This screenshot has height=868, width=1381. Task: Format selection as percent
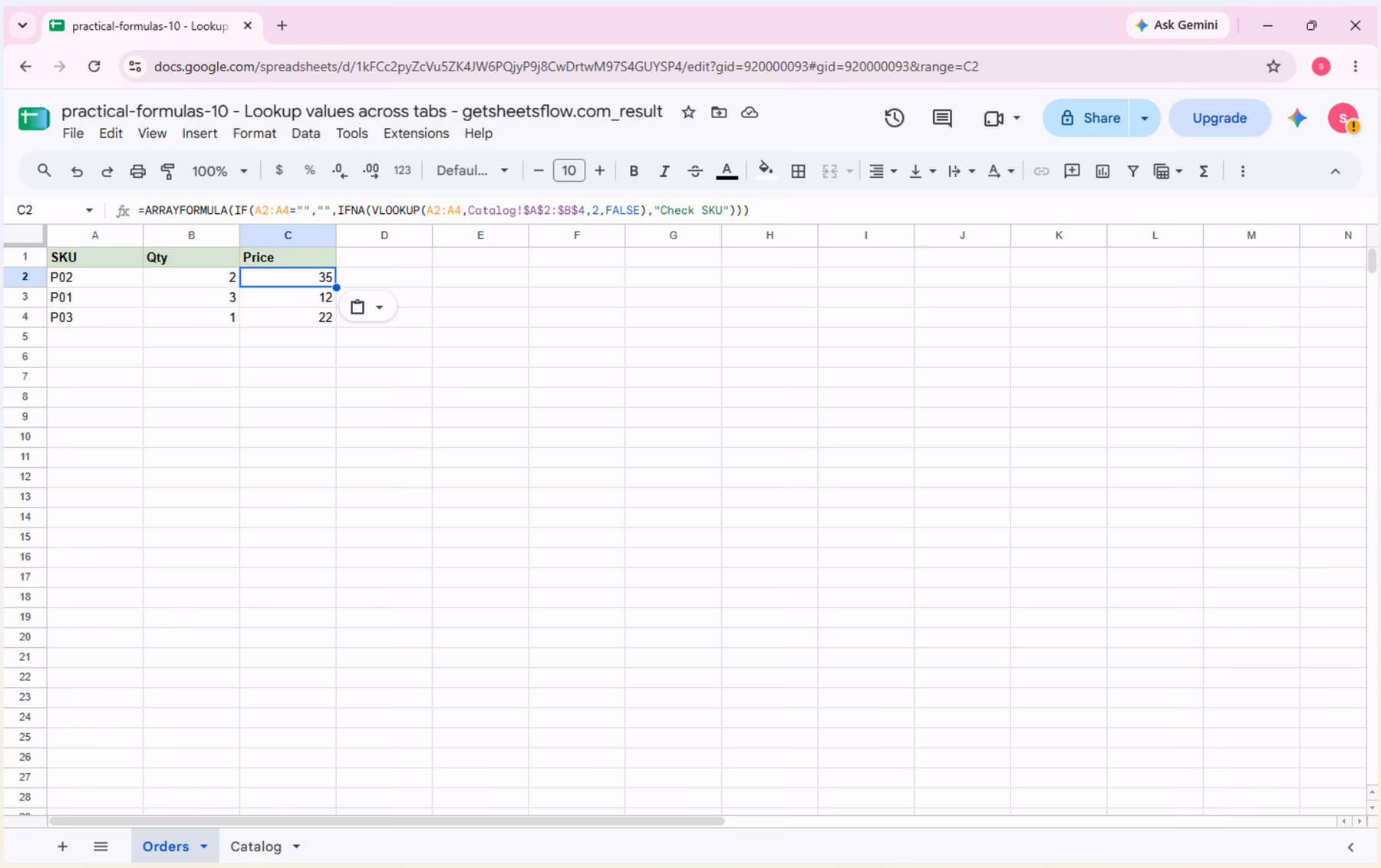pos(309,170)
